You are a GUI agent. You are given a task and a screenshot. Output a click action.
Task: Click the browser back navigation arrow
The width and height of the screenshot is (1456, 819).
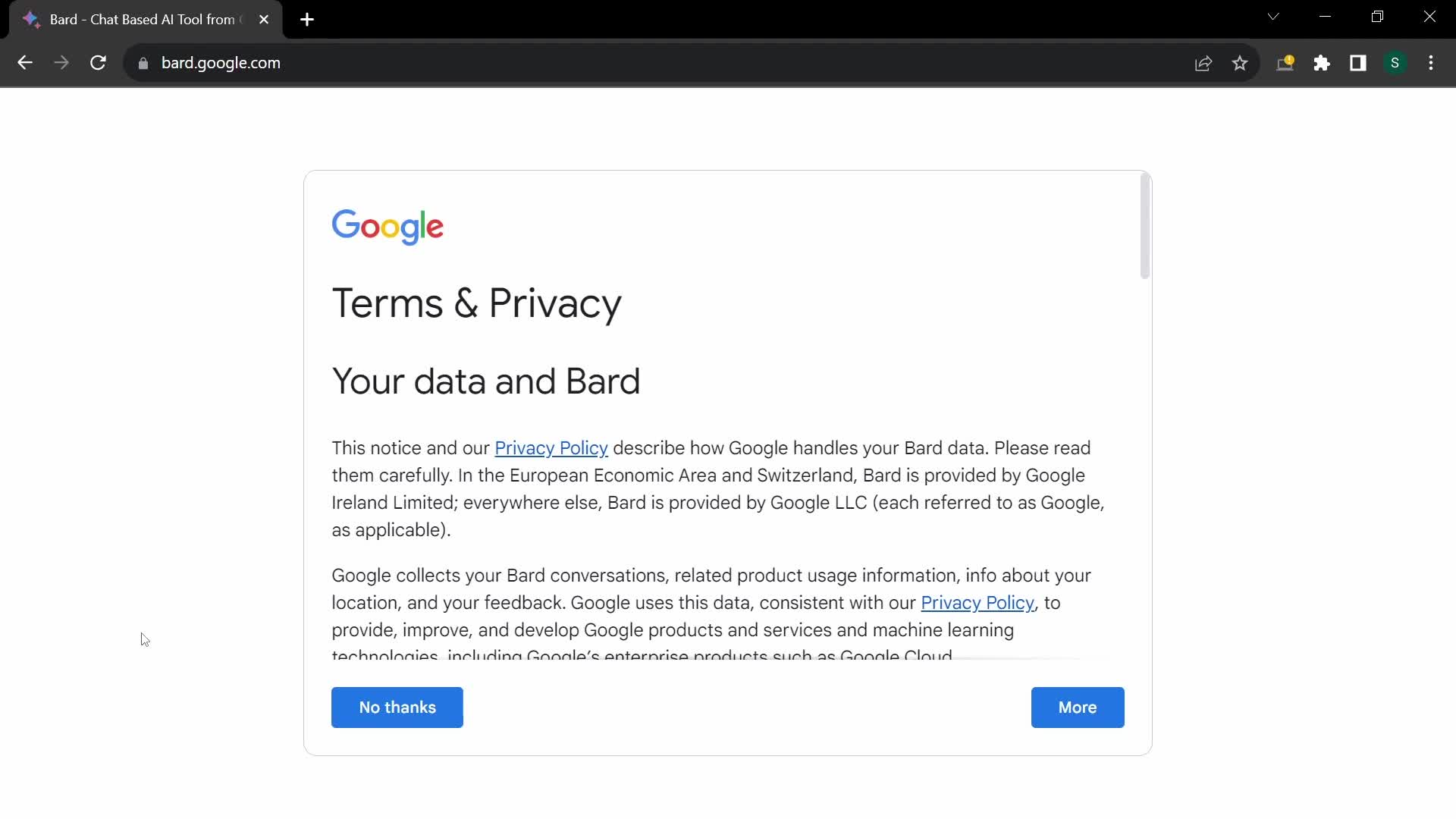pos(24,63)
